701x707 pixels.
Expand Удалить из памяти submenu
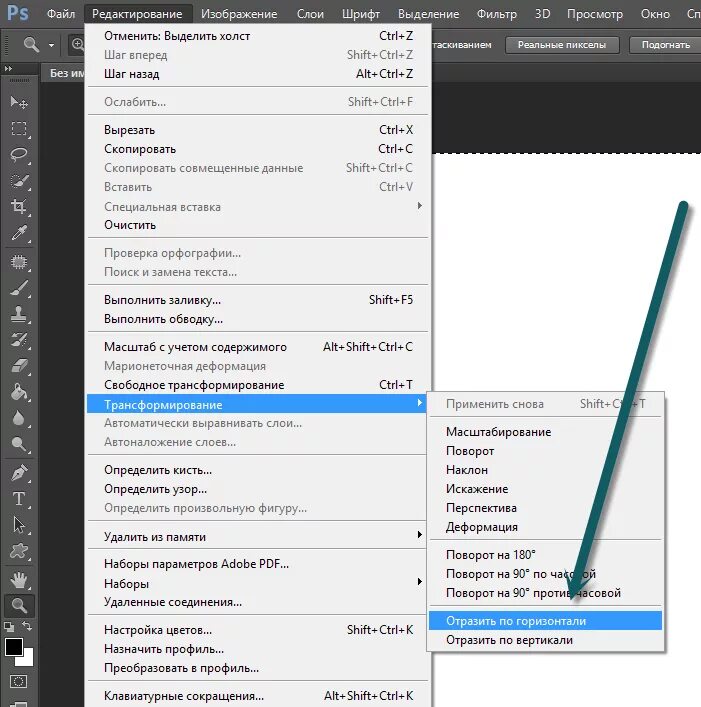click(257, 537)
